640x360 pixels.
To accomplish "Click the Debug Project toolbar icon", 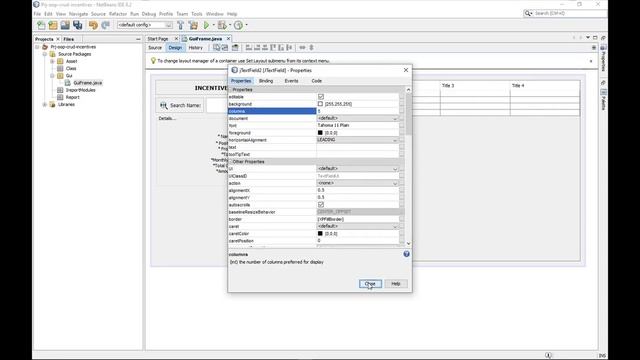I will click(222, 25).
